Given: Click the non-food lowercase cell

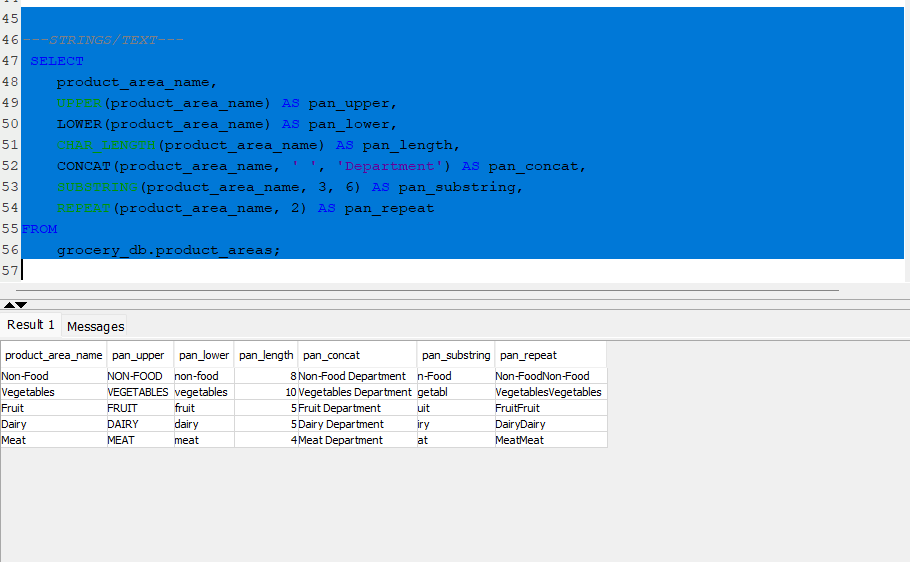Looking at the screenshot, I should pos(204,376).
